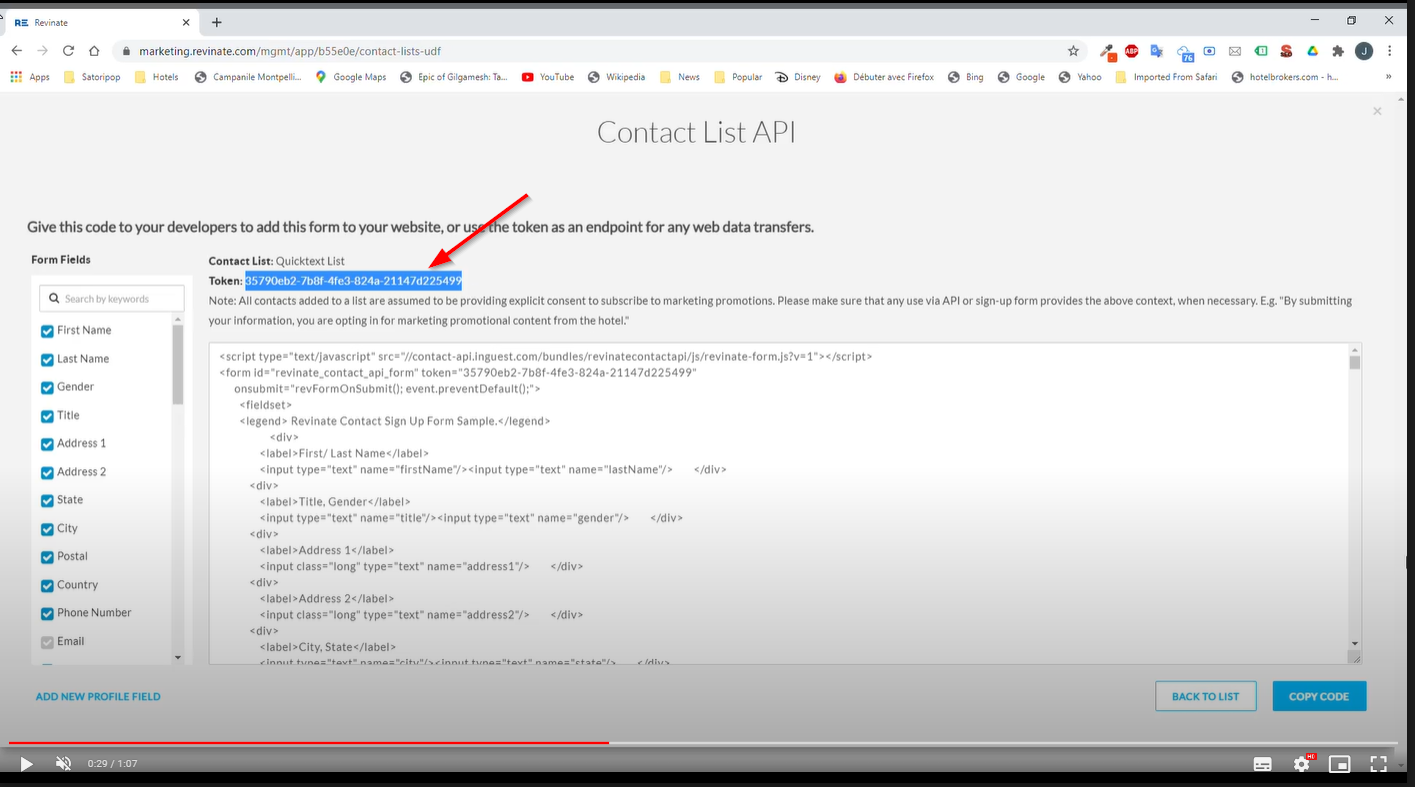Switch to miniplayer mode icon
The height and width of the screenshot is (787, 1415).
[1339, 764]
